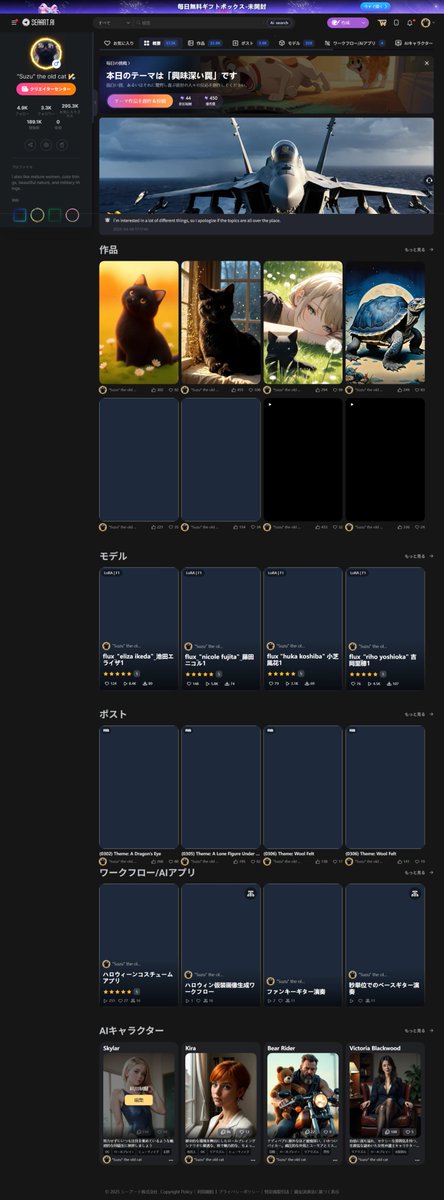444x1200 pixels.
Task: Like the black kitten on orange artwork
Action: pos(157,390)
